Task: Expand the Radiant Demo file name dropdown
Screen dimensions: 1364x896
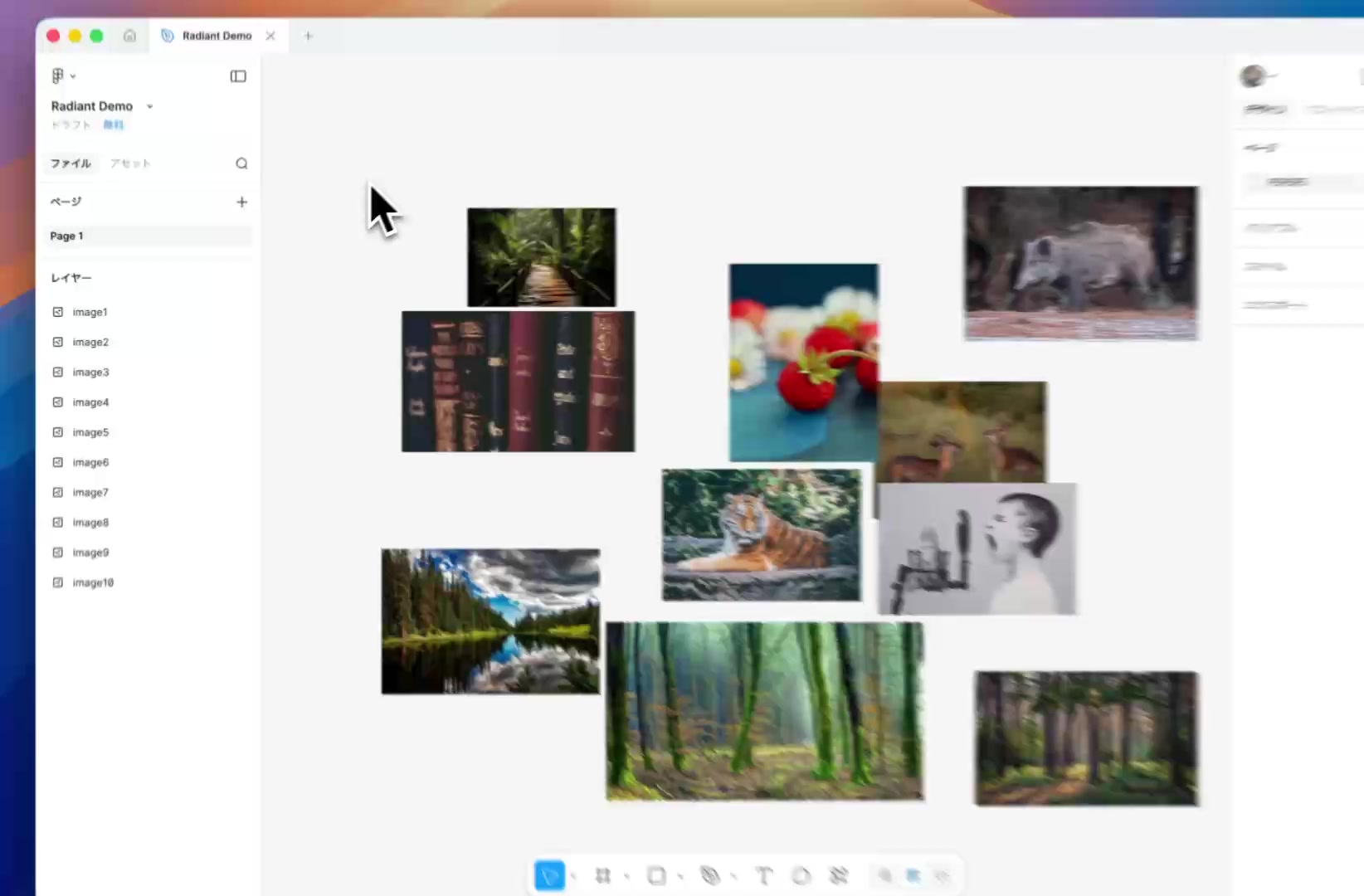Action: pyautogui.click(x=149, y=106)
